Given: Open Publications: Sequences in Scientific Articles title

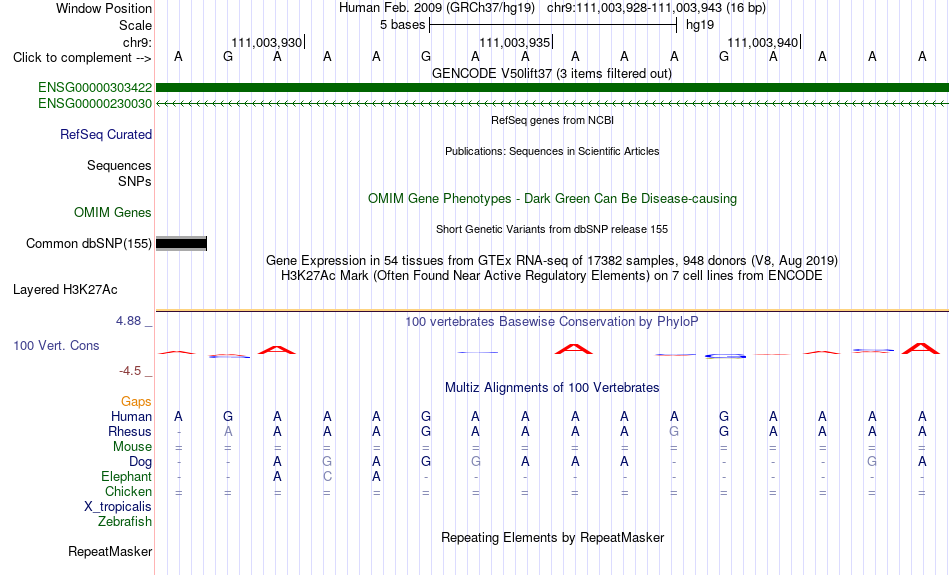Looking at the screenshot, I should click(x=552, y=151).
